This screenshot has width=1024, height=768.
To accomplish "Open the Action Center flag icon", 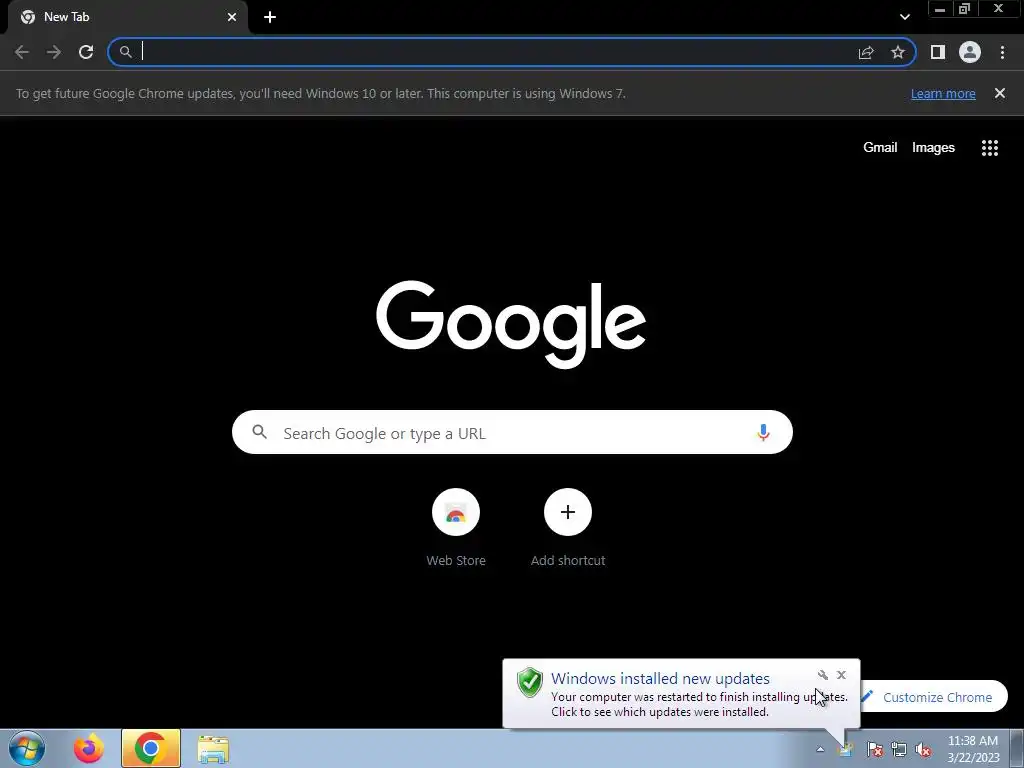I will (x=874, y=750).
